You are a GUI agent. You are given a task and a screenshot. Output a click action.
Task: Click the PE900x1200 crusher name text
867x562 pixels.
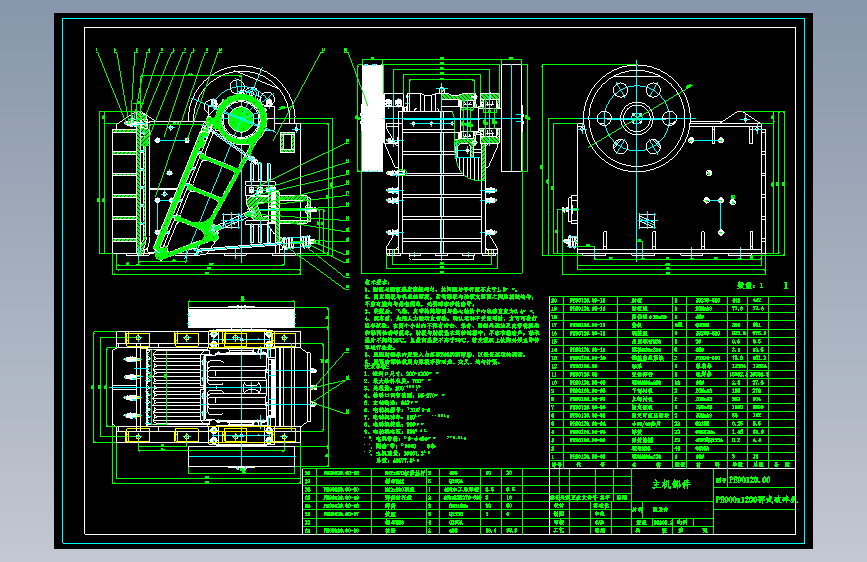click(x=757, y=499)
